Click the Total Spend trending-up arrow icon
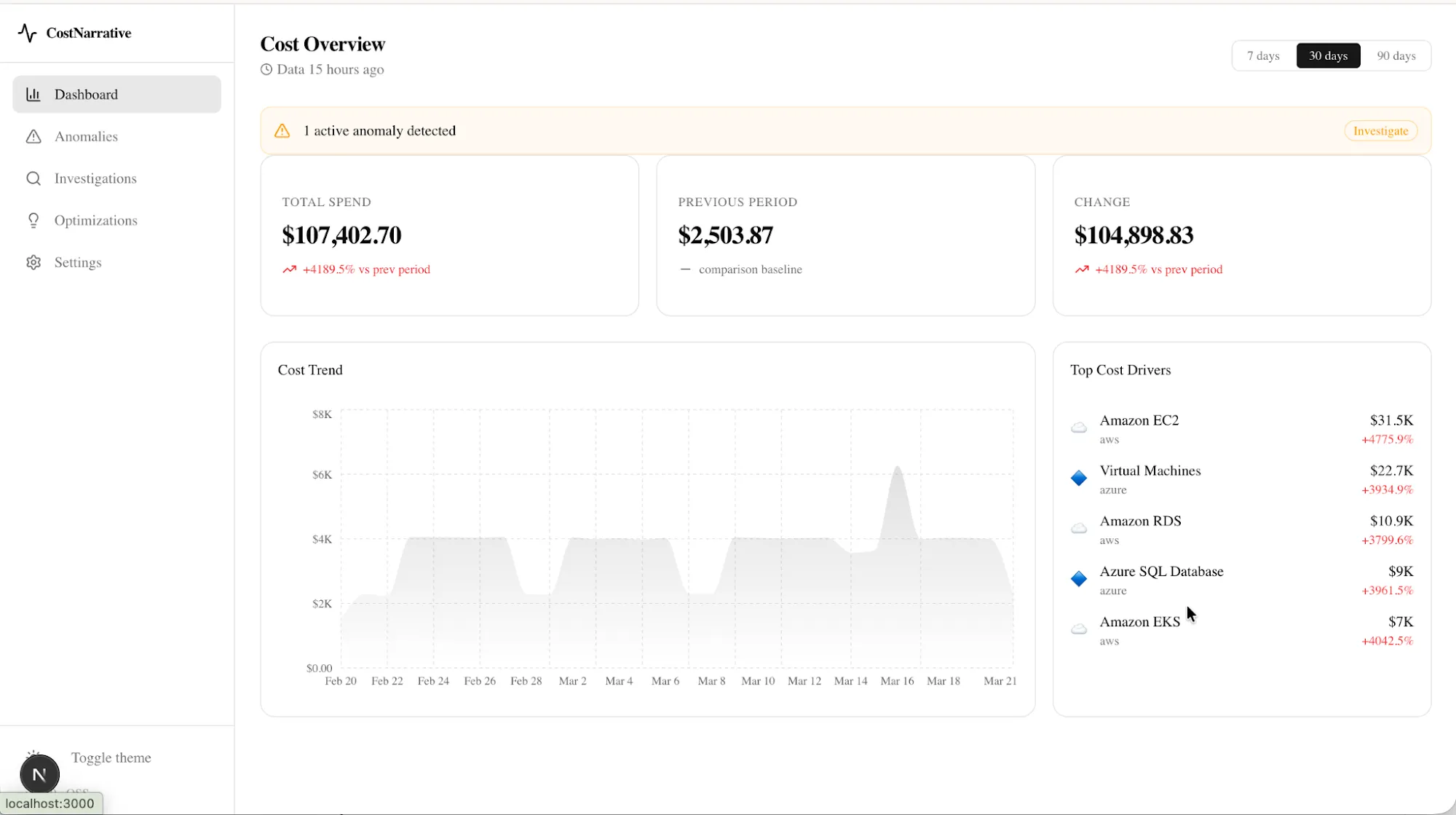The image size is (1456, 815). tap(290, 269)
